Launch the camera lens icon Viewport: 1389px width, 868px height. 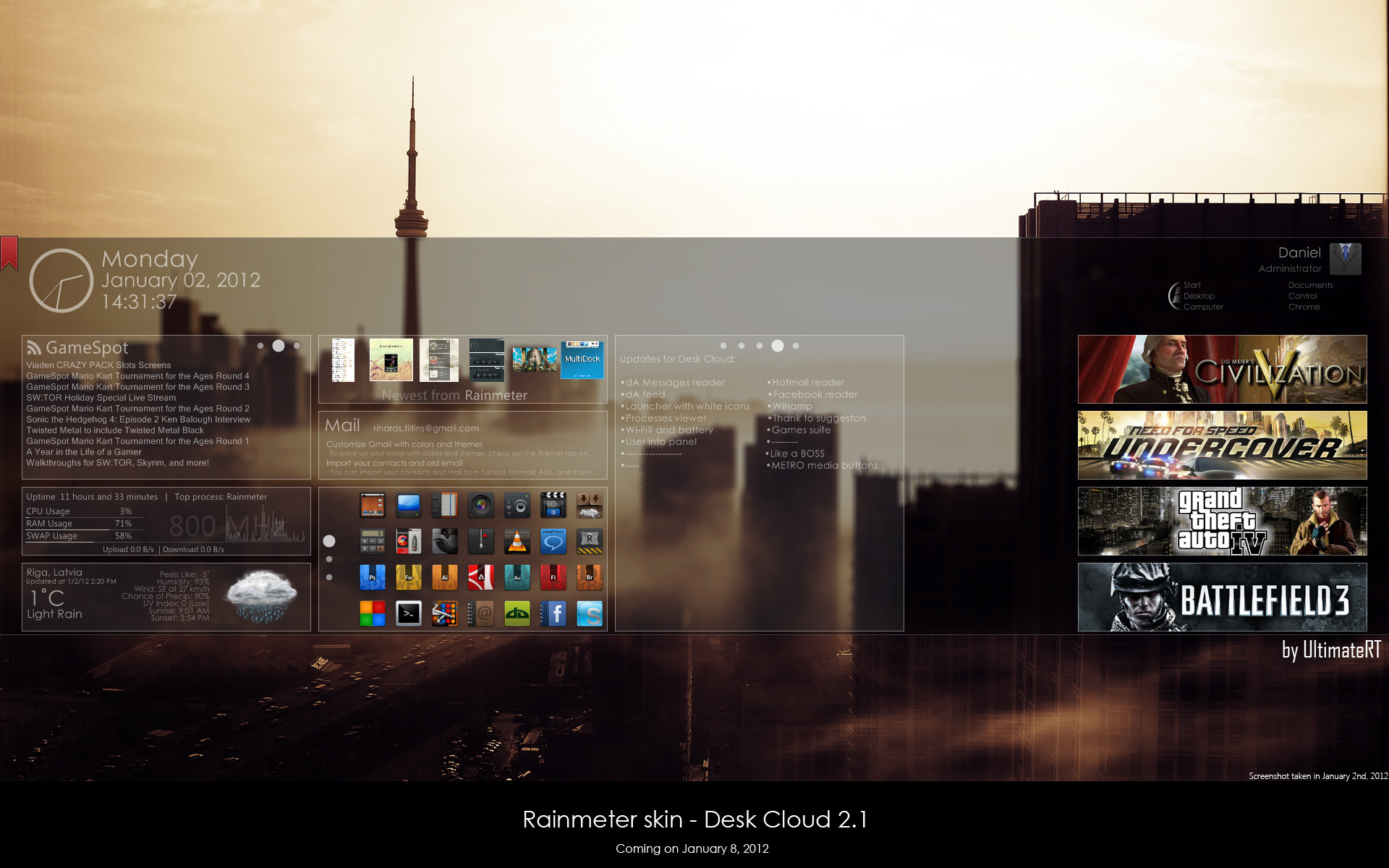[481, 505]
